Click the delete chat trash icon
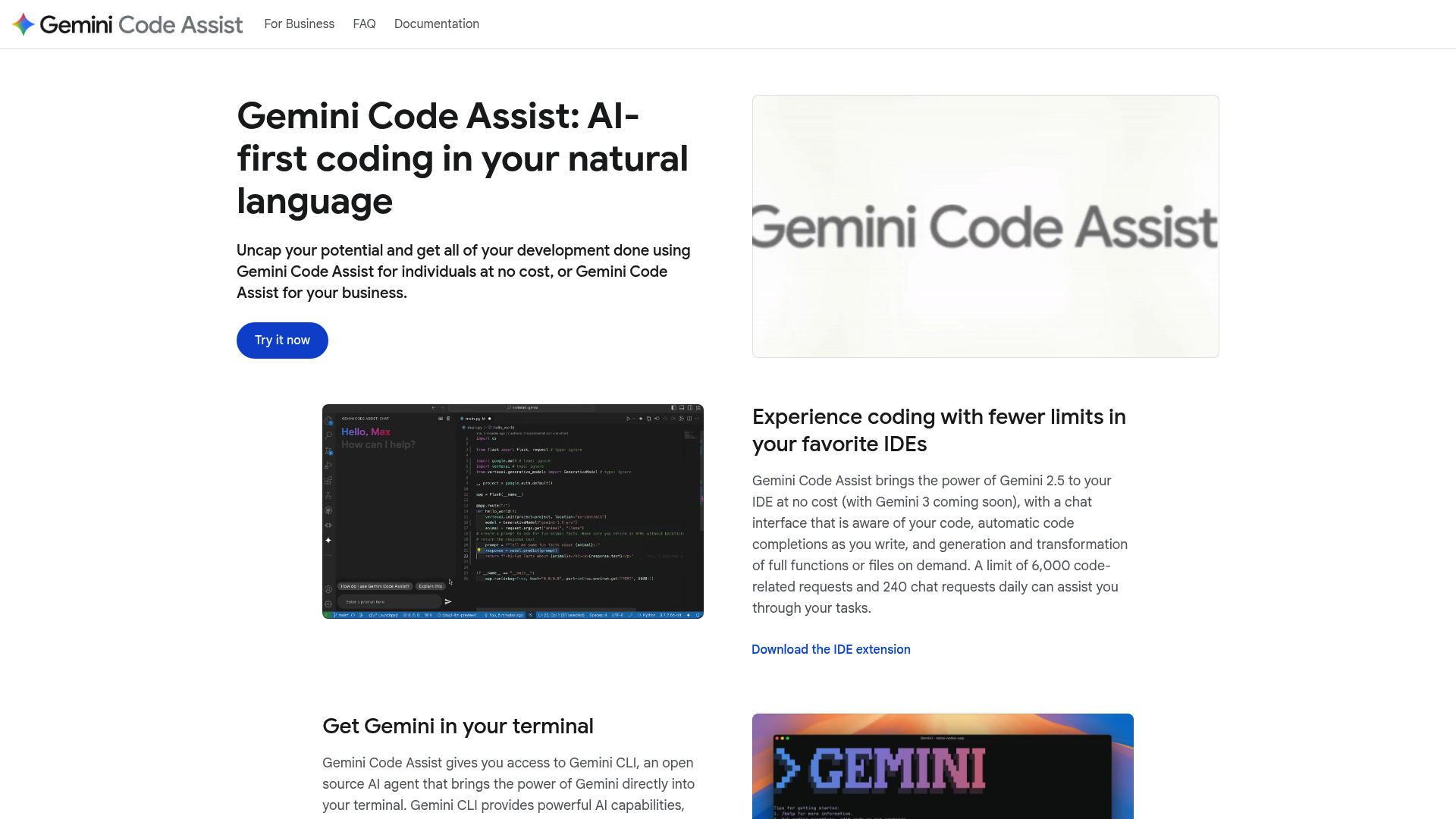Image resolution: width=1456 pixels, height=819 pixels. click(x=448, y=419)
